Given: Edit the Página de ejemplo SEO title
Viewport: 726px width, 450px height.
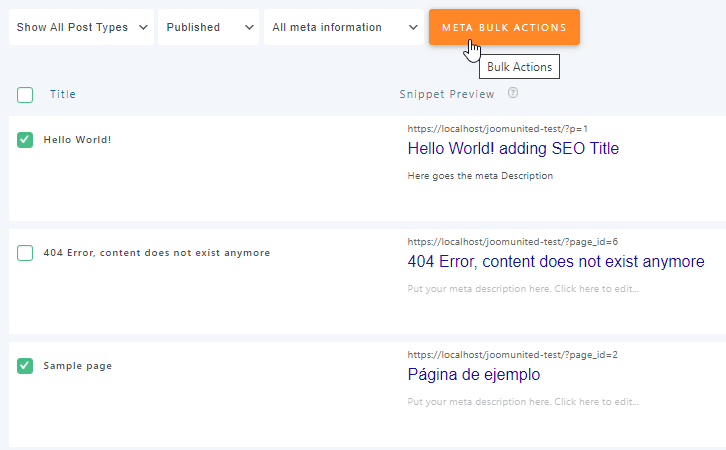Looking at the screenshot, I should (473, 375).
